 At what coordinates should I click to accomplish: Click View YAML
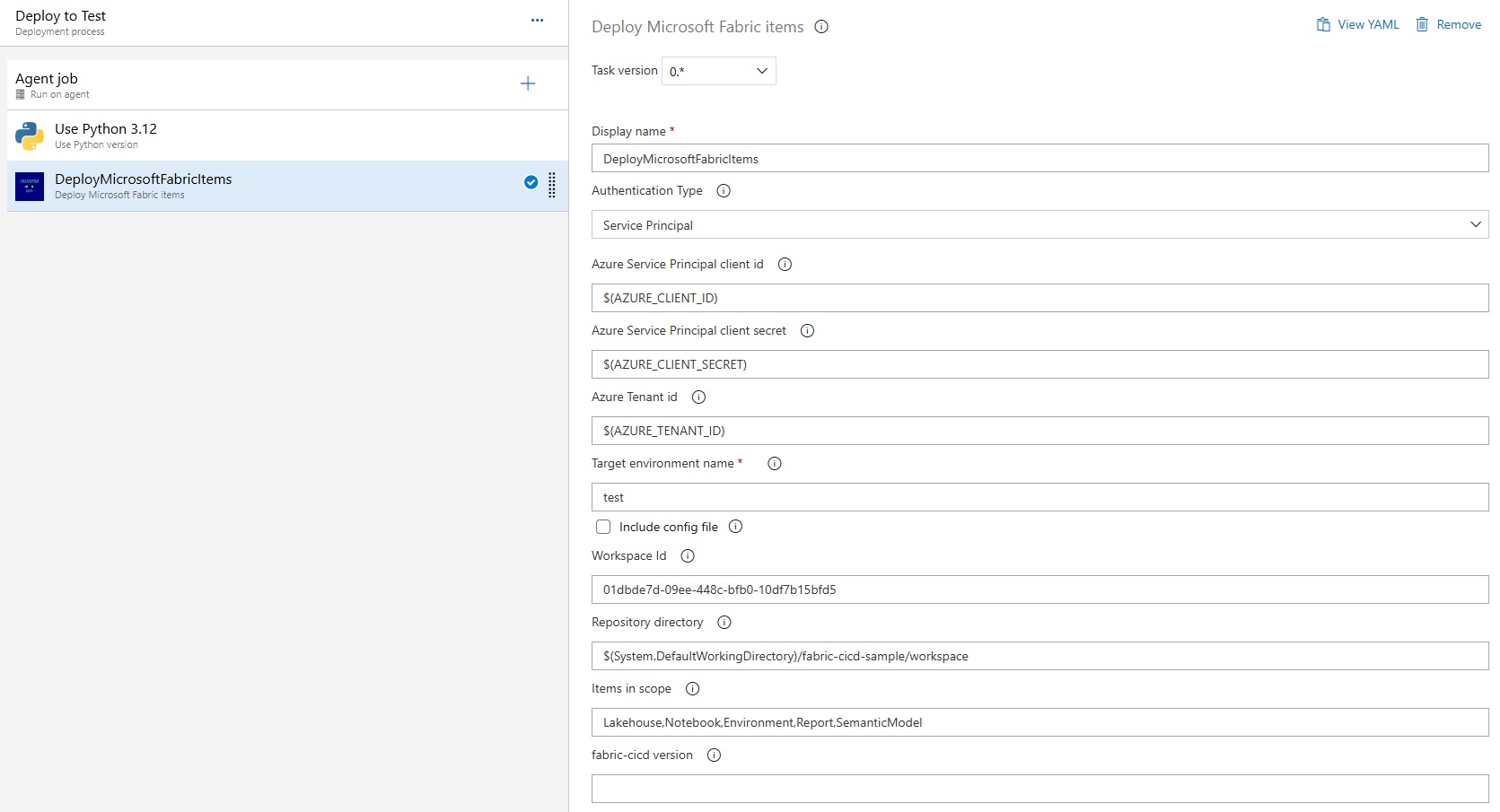coord(1356,24)
